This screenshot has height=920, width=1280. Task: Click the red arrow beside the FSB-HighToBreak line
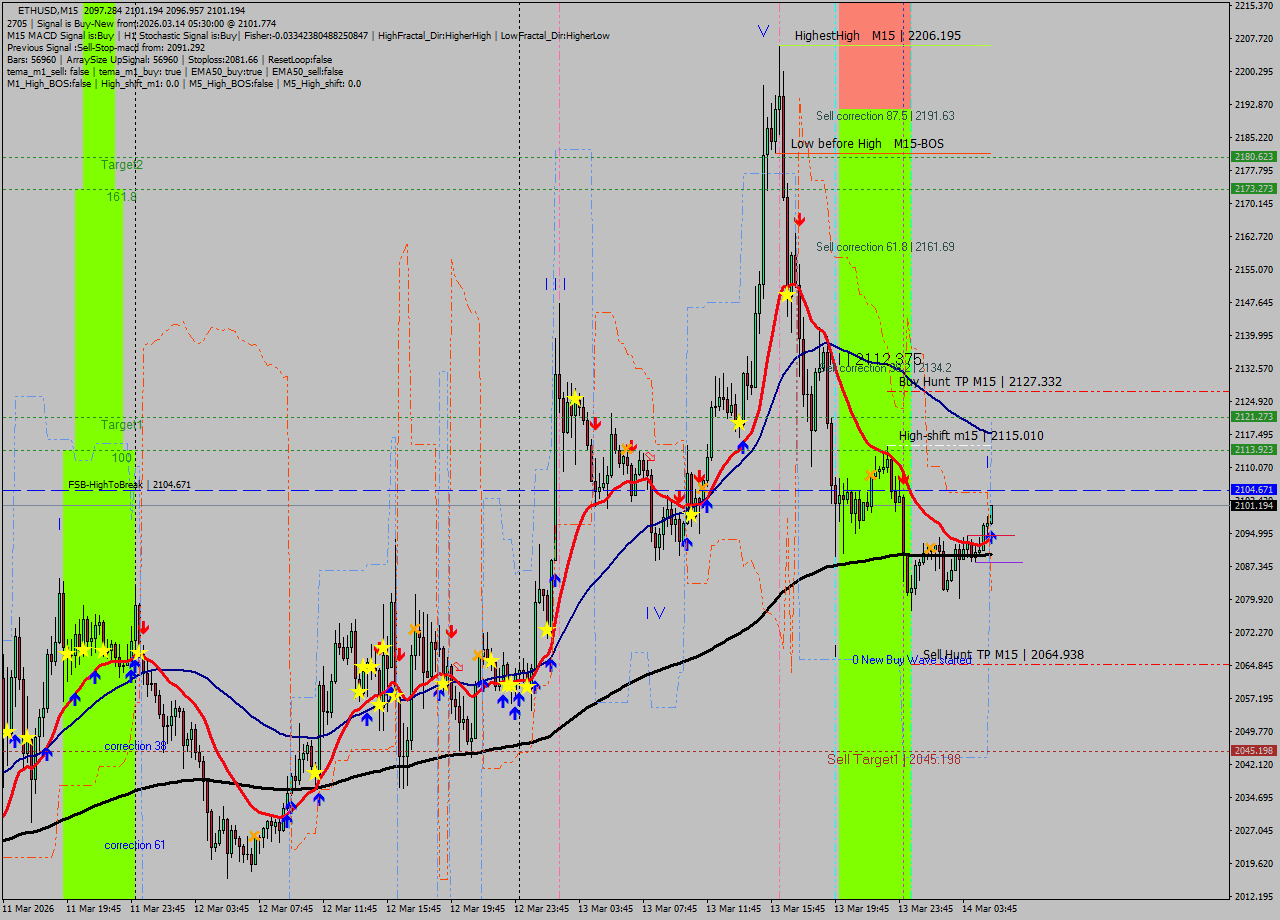tap(903, 479)
